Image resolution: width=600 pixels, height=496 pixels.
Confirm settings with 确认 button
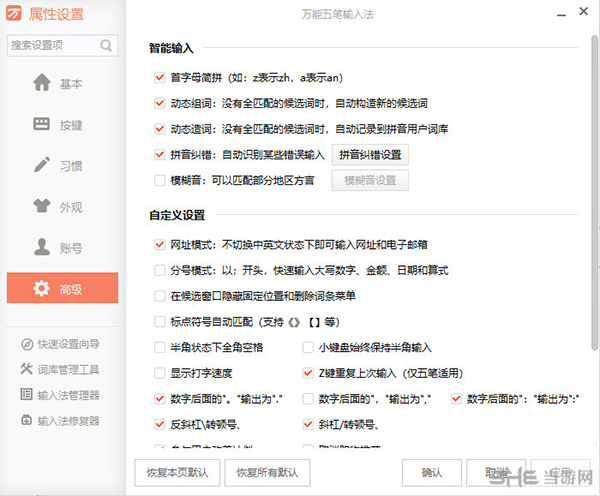[432, 473]
